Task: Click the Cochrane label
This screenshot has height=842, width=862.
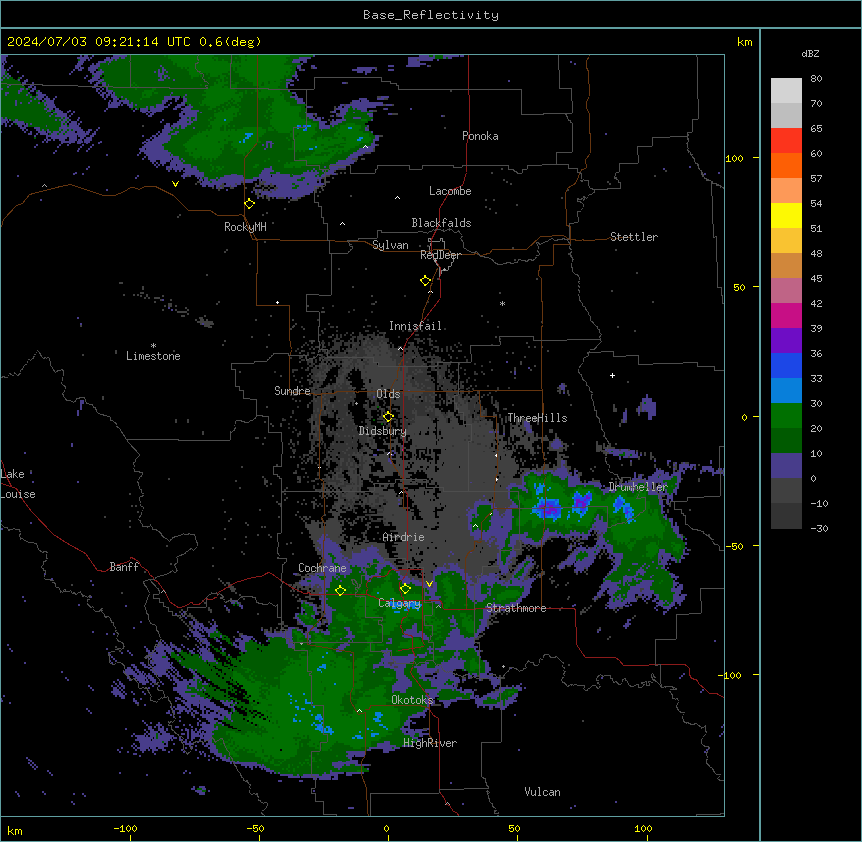Action: coord(322,568)
